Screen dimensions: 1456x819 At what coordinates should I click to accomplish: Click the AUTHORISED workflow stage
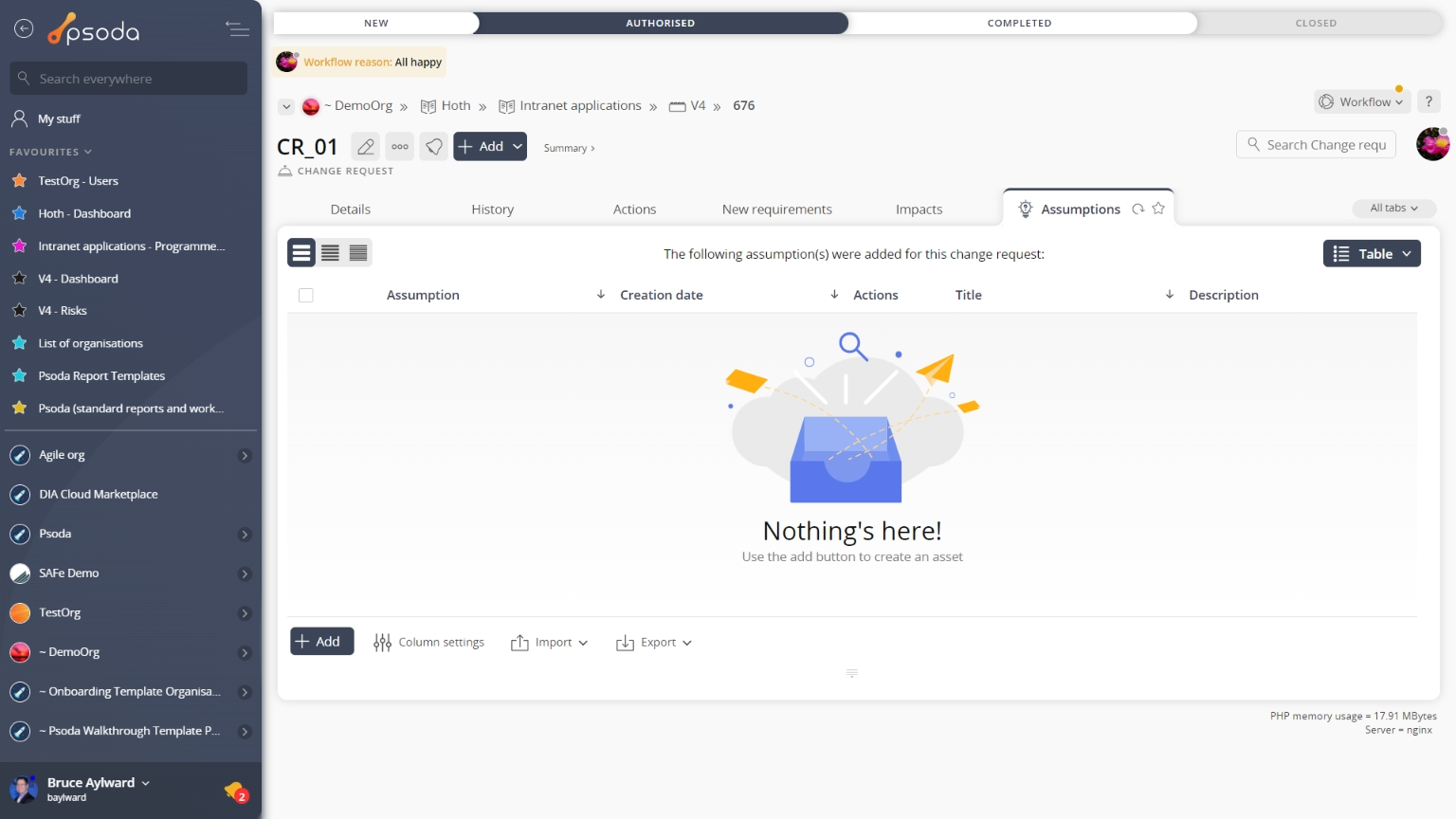click(x=661, y=23)
